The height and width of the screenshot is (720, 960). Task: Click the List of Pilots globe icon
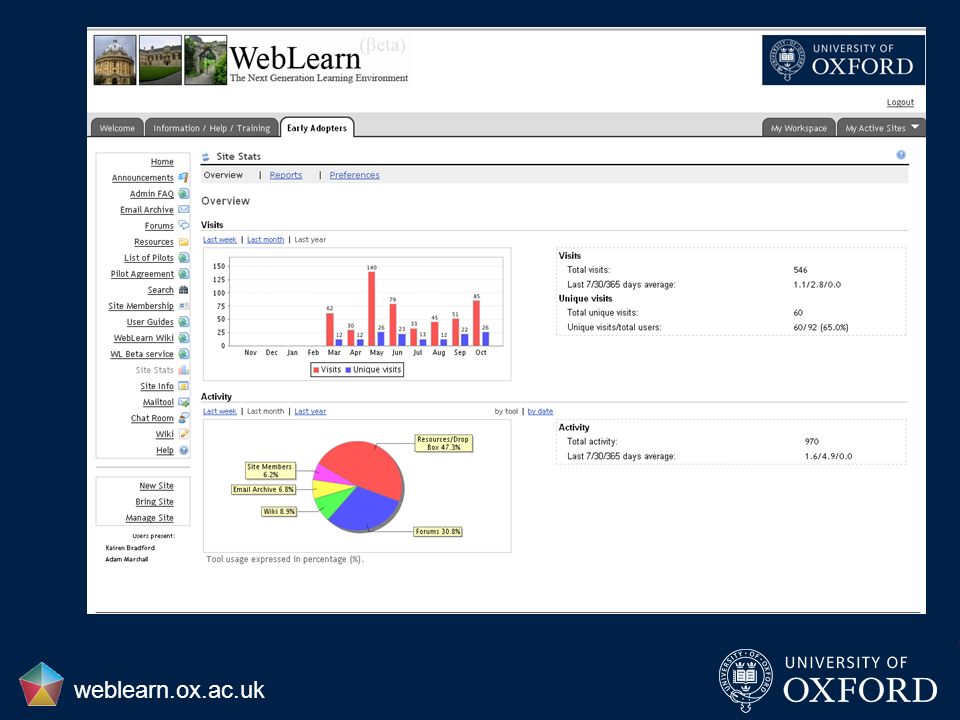coord(183,258)
